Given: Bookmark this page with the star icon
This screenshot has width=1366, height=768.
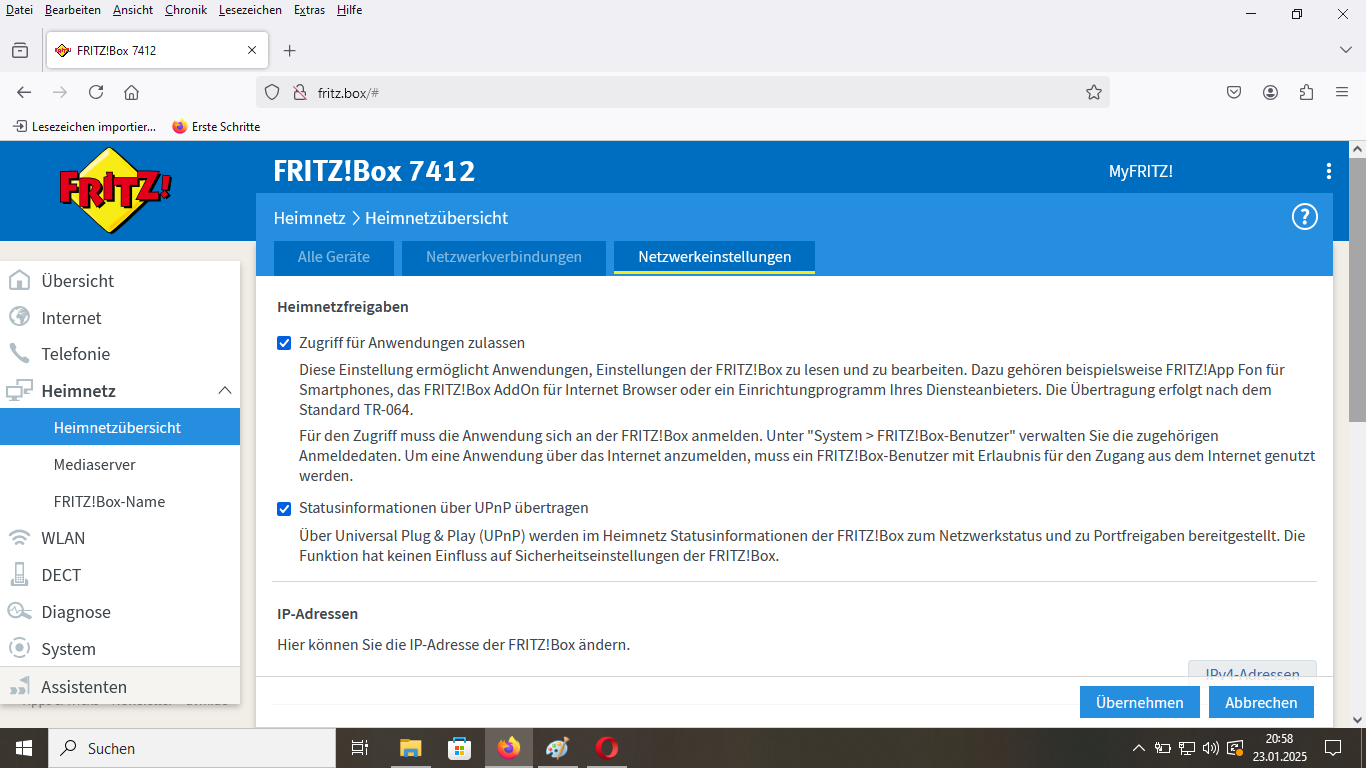Looking at the screenshot, I should click(x=1094, y=92).
